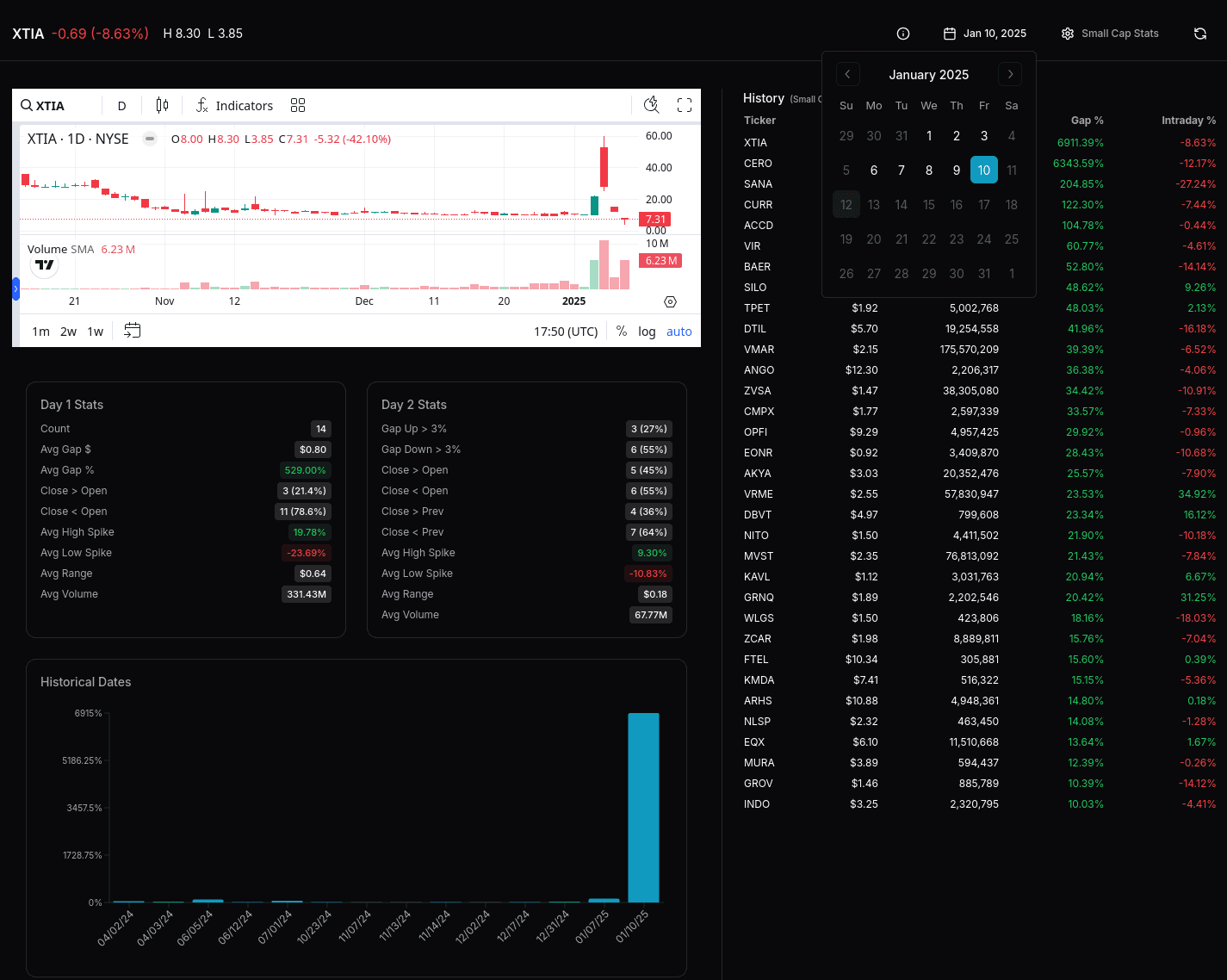
Task: Select DTIL ticker row
Action: 980,329
